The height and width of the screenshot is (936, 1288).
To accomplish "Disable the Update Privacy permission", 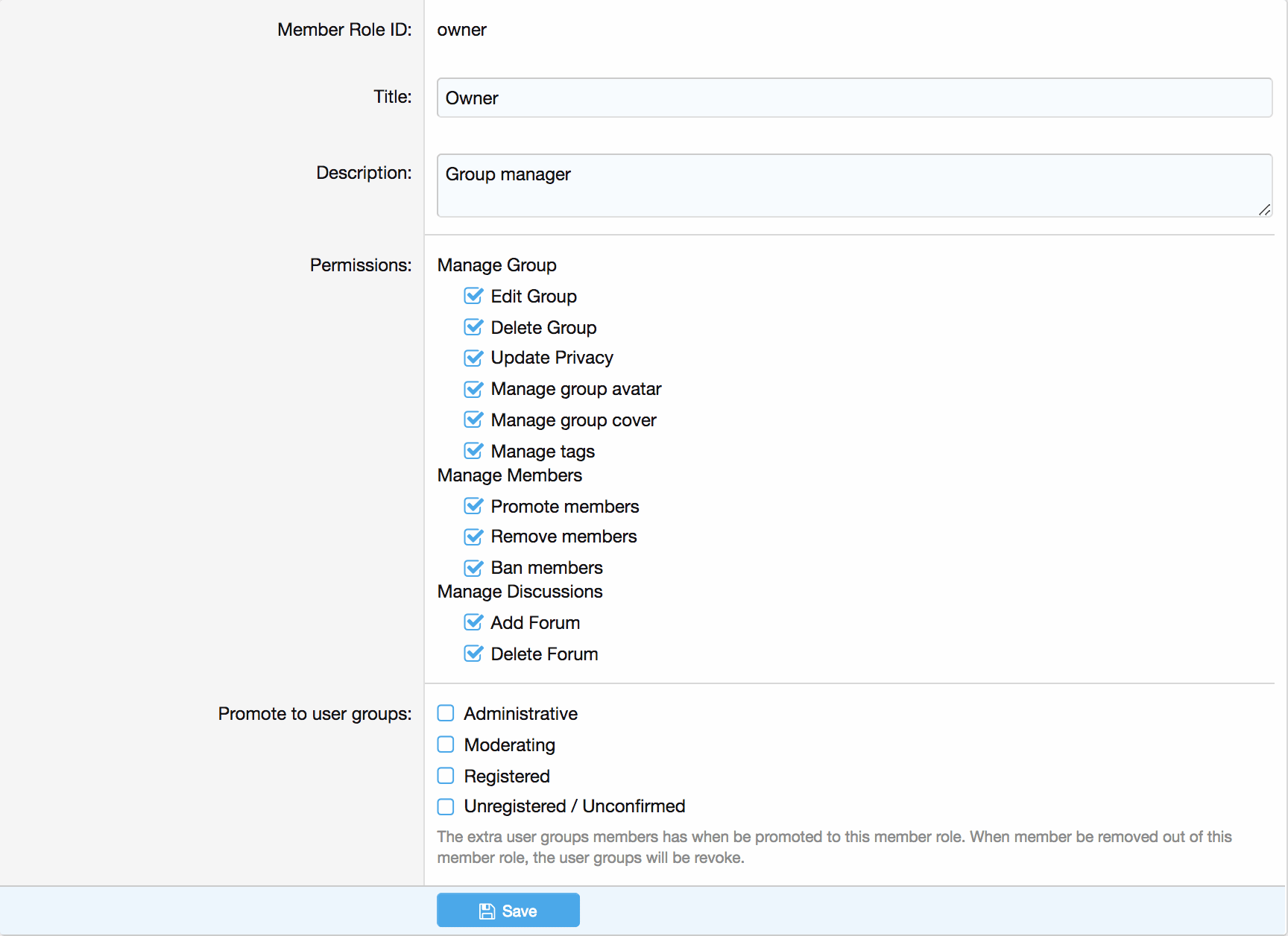I will (473, 358).
